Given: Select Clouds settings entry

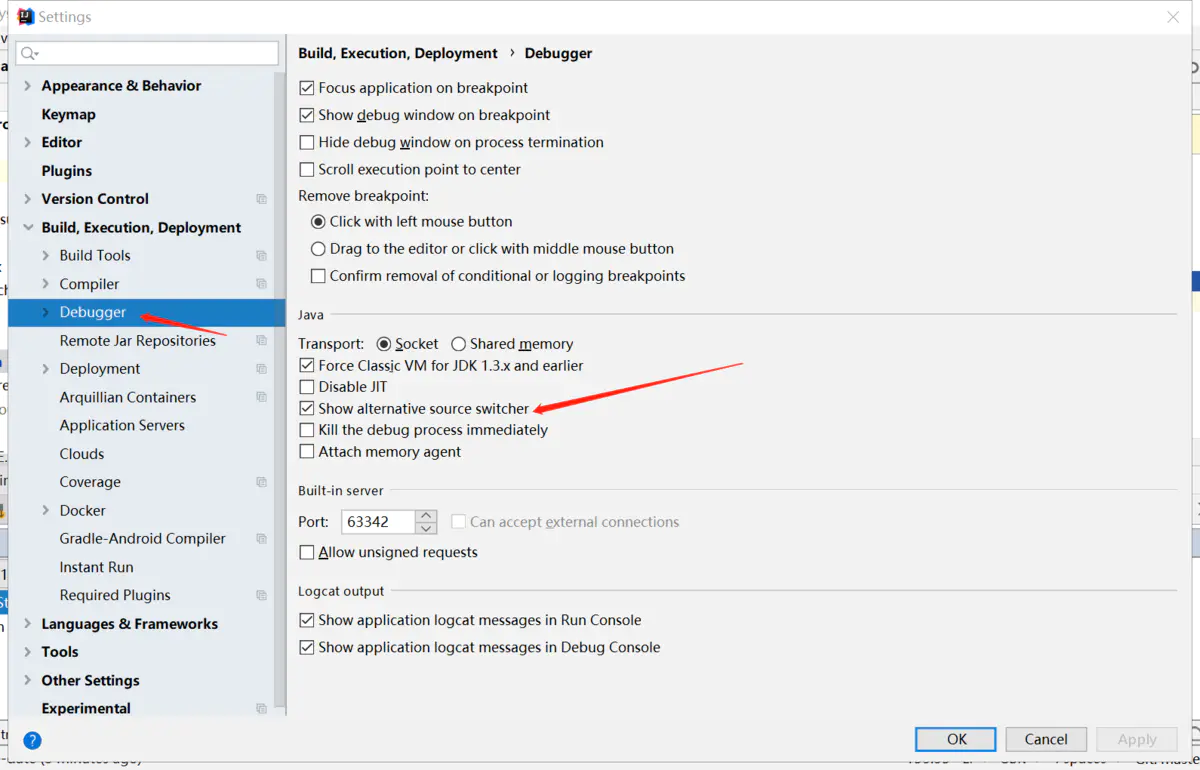Looking at the screenshot, I should [82, 454].
